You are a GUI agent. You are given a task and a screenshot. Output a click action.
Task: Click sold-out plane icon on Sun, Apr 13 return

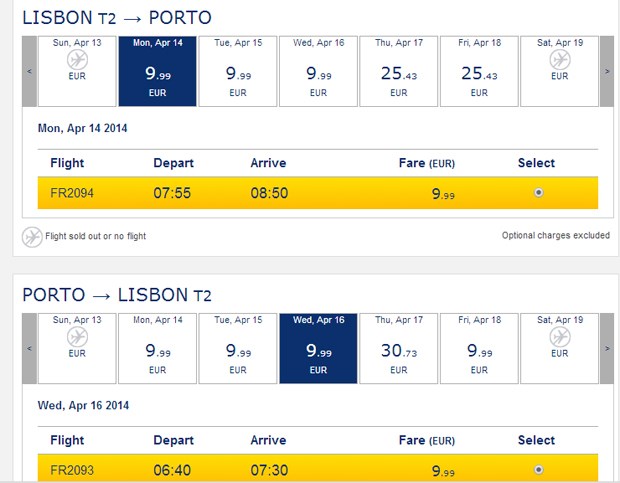(77, 337)
